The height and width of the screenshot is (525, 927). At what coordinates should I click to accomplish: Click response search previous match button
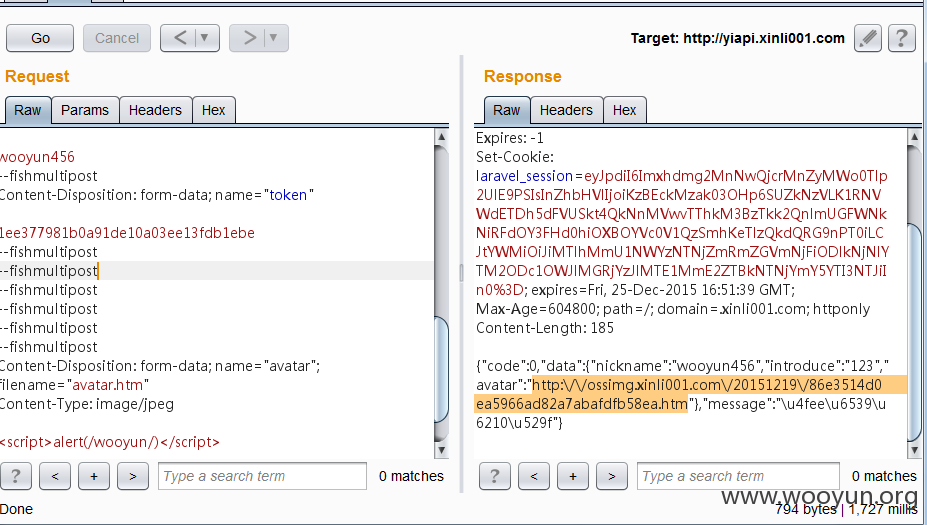[x=534, y=476]
